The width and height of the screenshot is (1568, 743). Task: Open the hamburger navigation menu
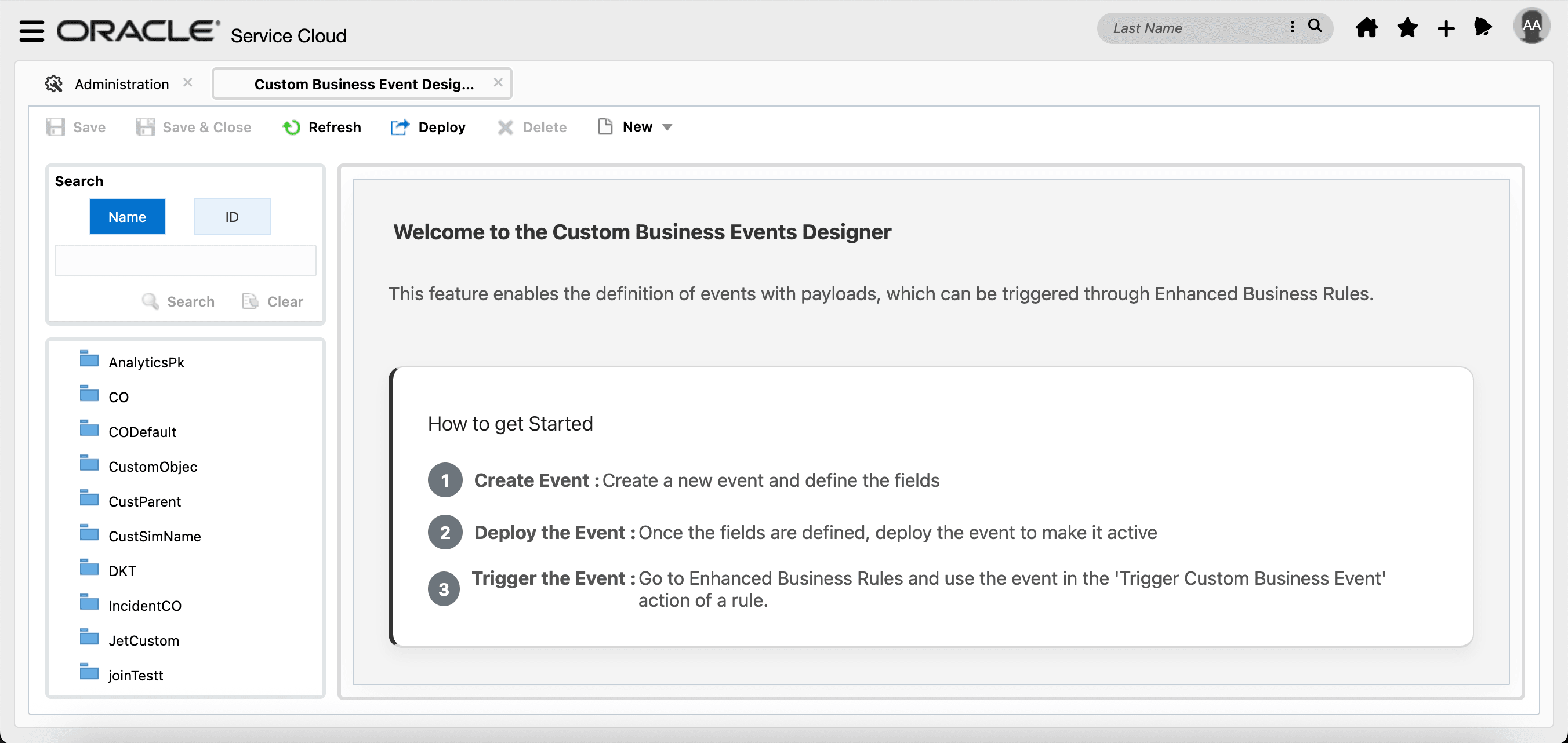pos(32,30)
